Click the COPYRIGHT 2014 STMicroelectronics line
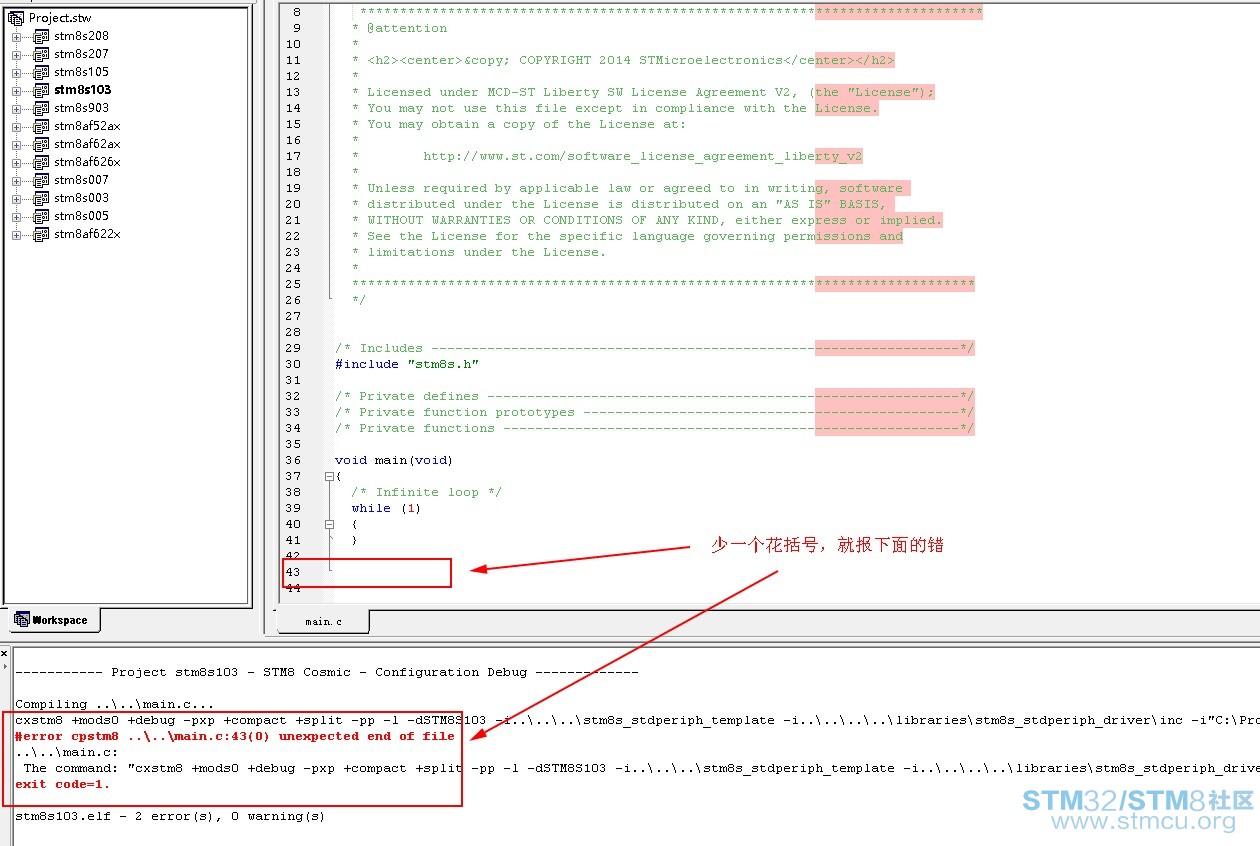The image size is (1260, 846). coord(623,60)
